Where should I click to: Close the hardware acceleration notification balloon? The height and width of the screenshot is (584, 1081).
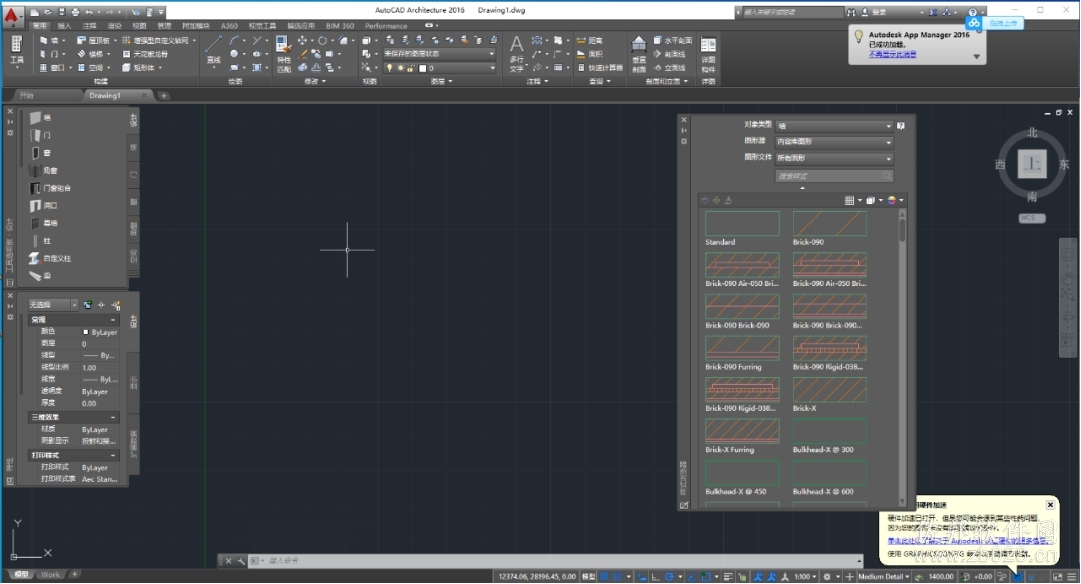coord(1050,505)
